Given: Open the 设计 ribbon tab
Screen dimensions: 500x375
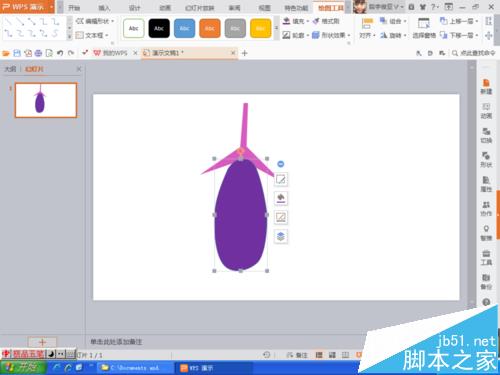Looking at the screenshot, I should click(x=134, y=8).
